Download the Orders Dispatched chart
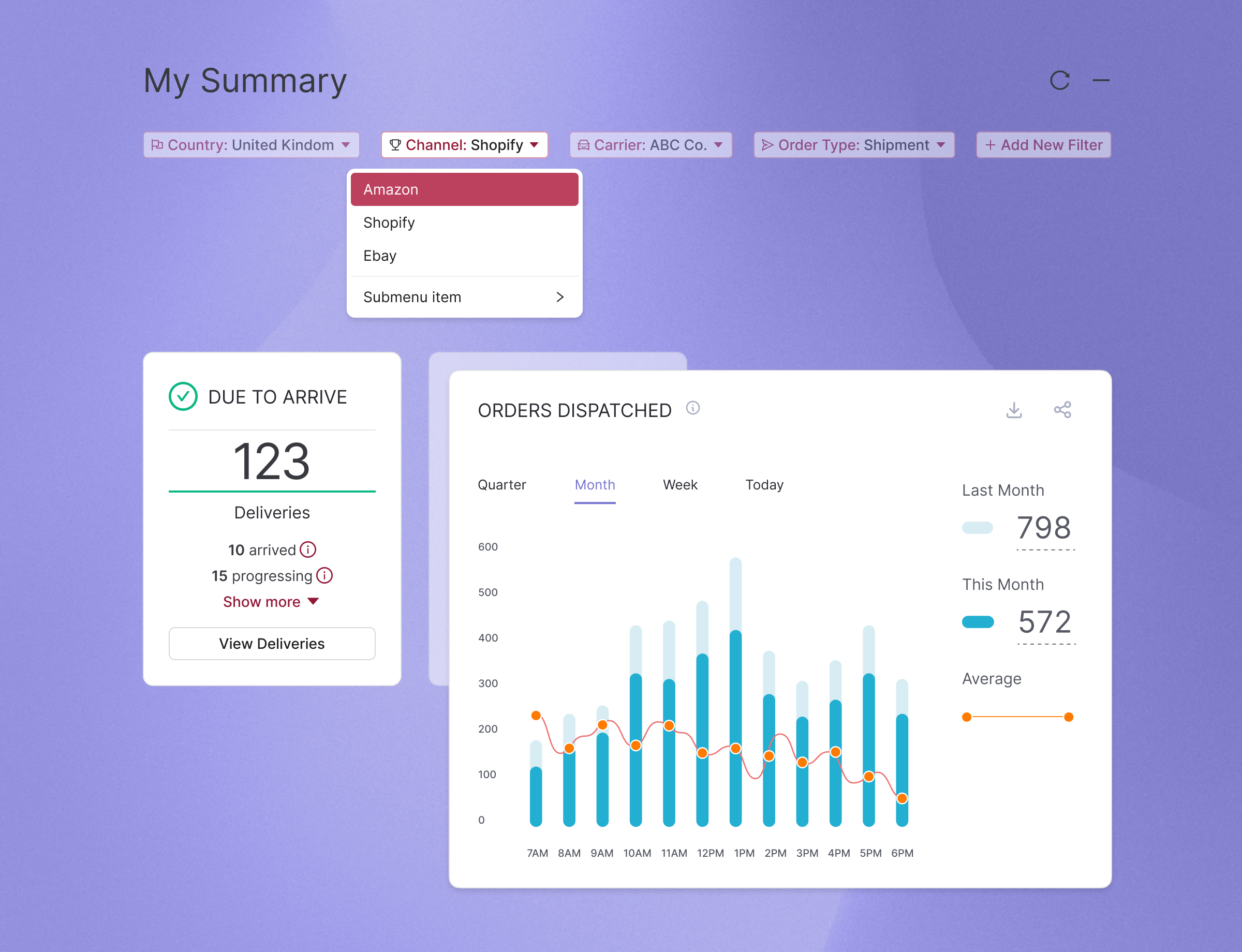1242x952 pixels. (1014, 410)
